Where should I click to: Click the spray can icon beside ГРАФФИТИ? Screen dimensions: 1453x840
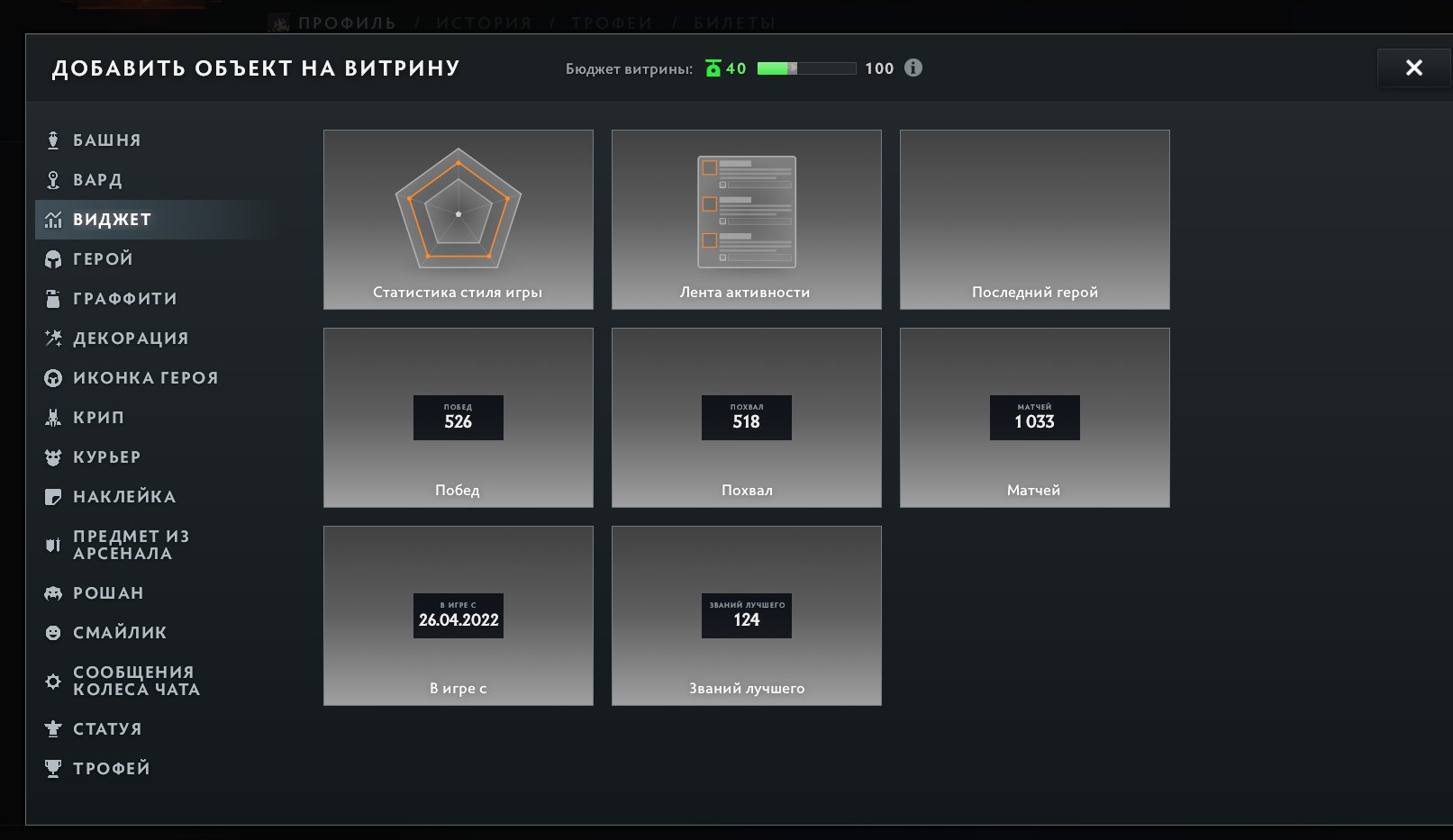[53, 299]
